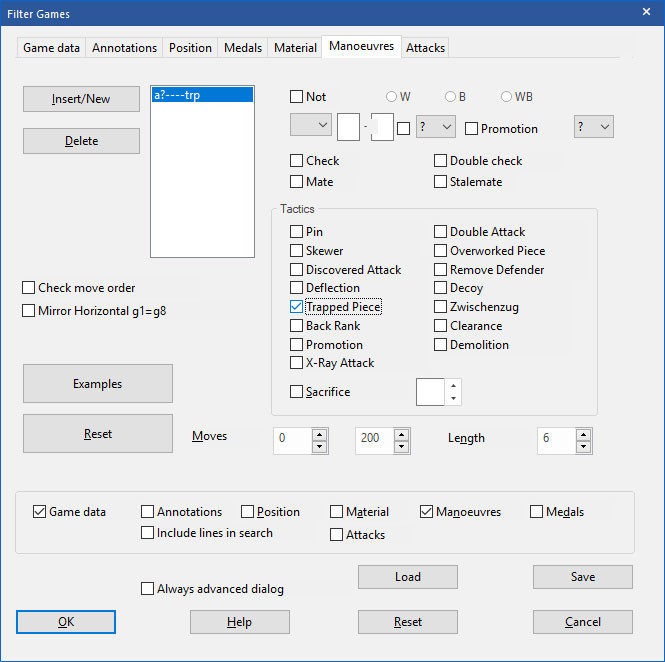Open the piece selection dropdown
The image size is (665, 662).
tap(310, 126)
